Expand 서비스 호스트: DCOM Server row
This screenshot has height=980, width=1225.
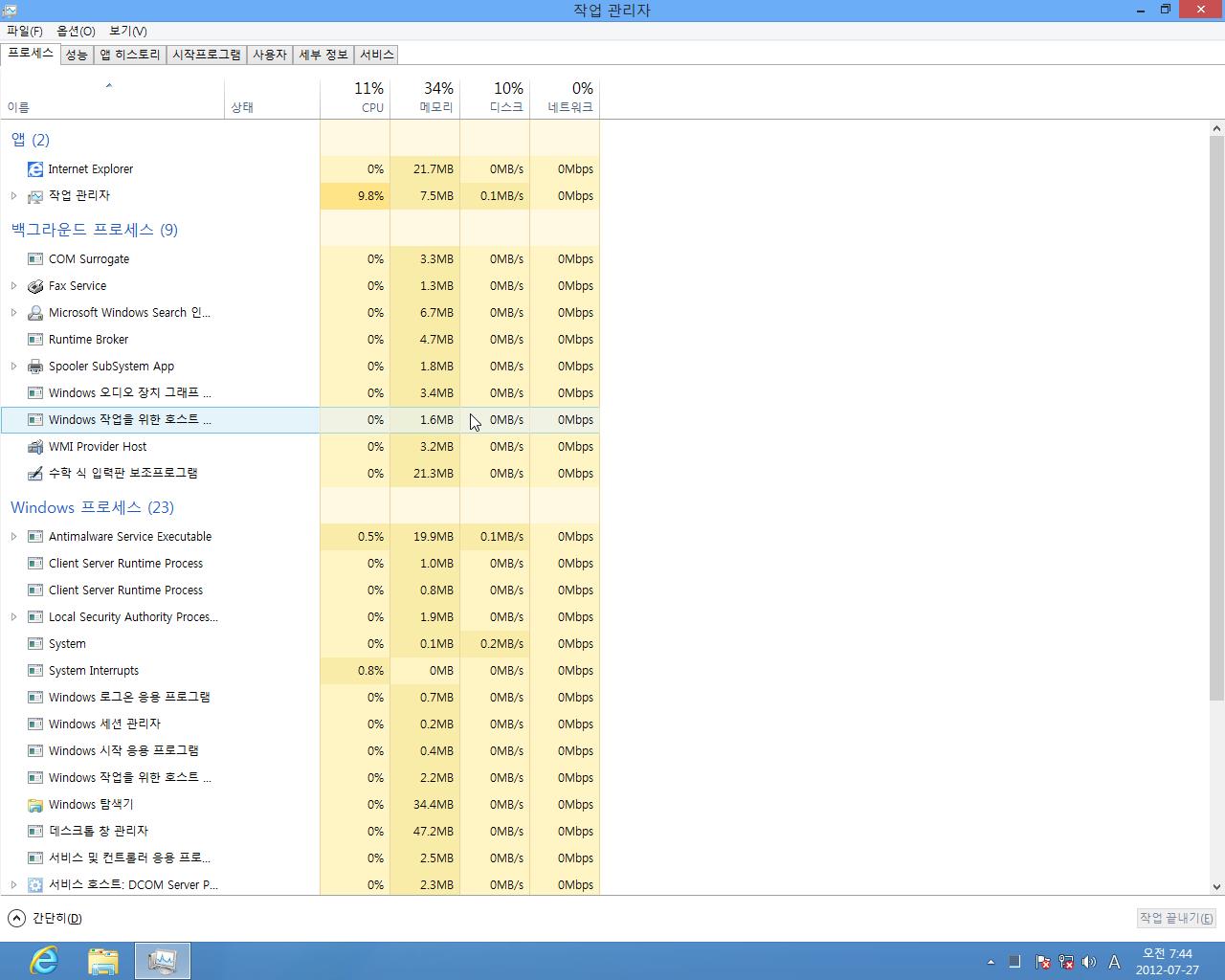(x=13, y=885)
